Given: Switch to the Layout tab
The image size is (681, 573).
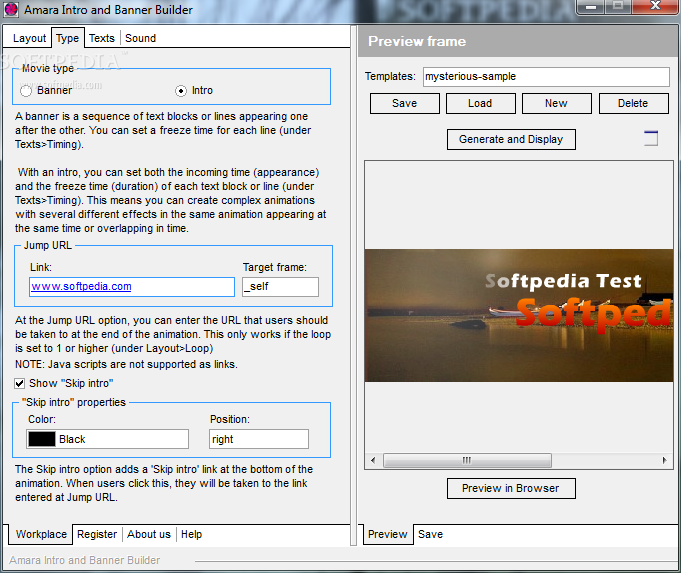Looking at the screenshot, I should coord(29,38).
